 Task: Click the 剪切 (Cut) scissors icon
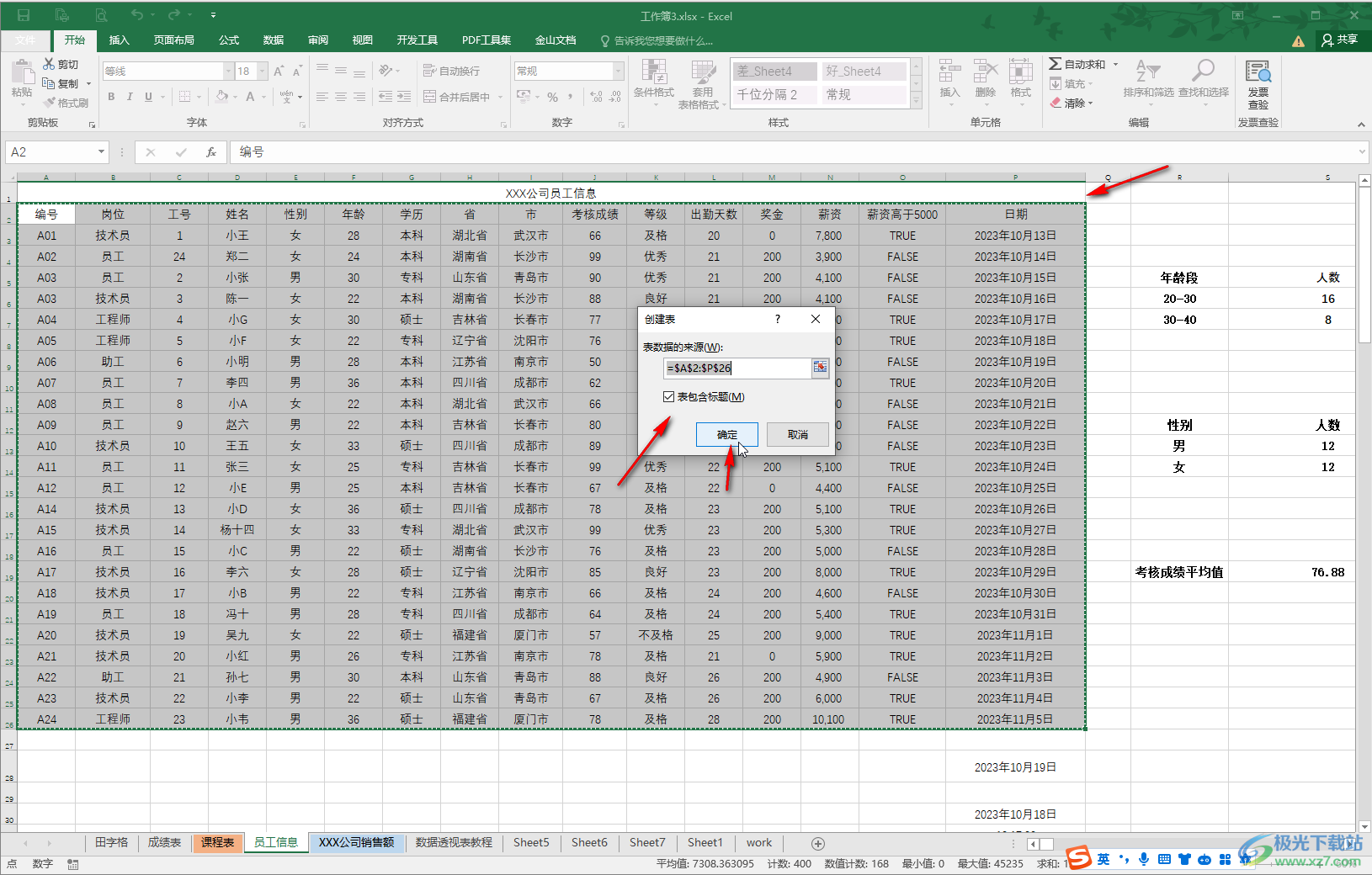tap(49, 64)
